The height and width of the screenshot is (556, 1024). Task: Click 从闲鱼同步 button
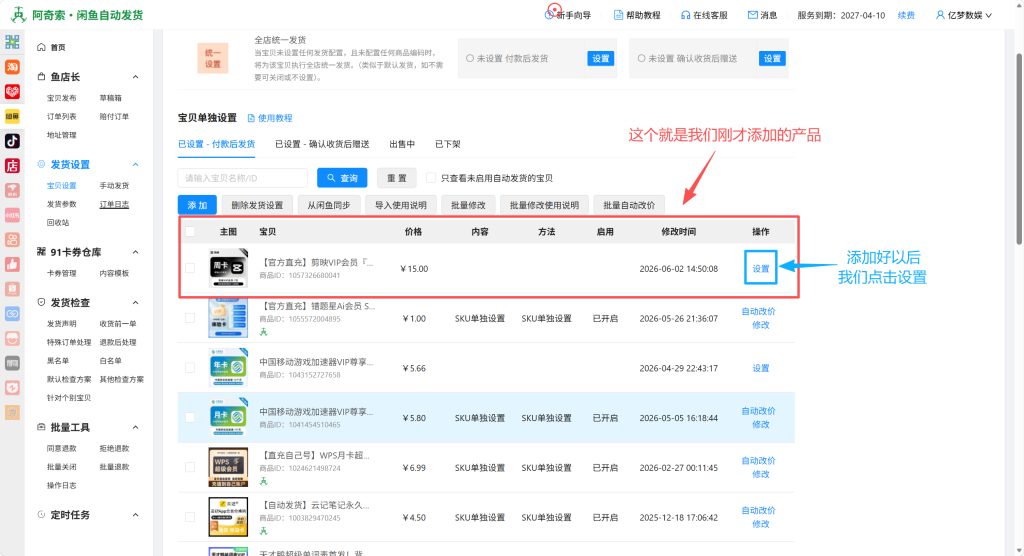tap(328, 205)
